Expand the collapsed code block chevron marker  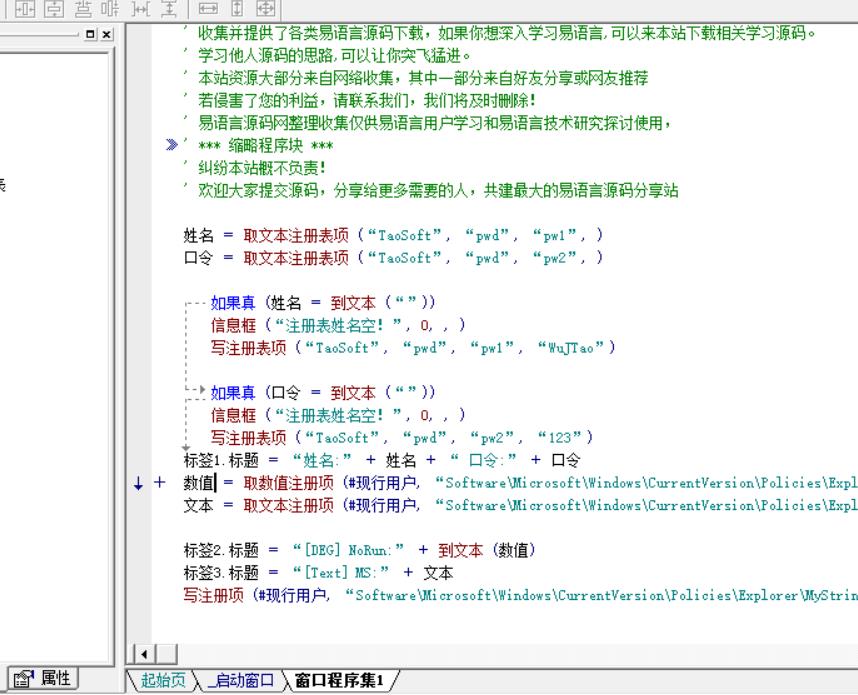point(172,146)
